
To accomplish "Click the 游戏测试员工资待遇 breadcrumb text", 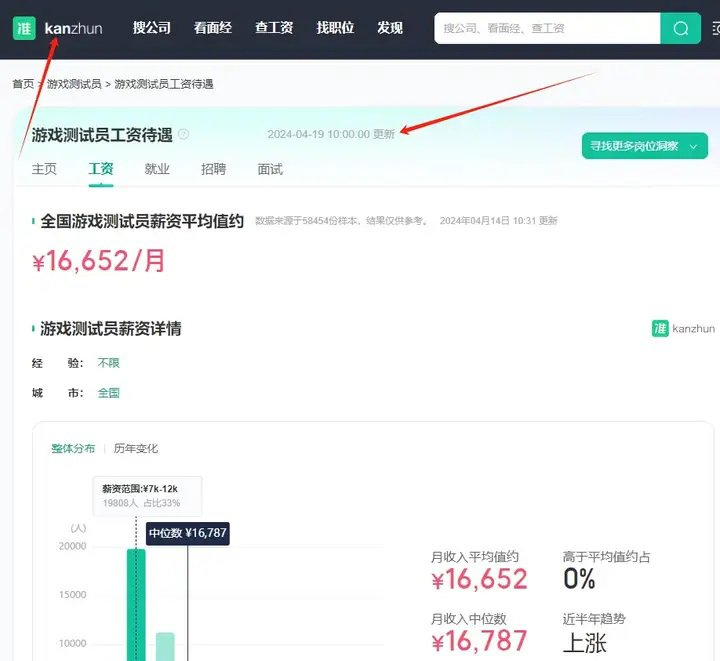I will click(x=164, y=84).
